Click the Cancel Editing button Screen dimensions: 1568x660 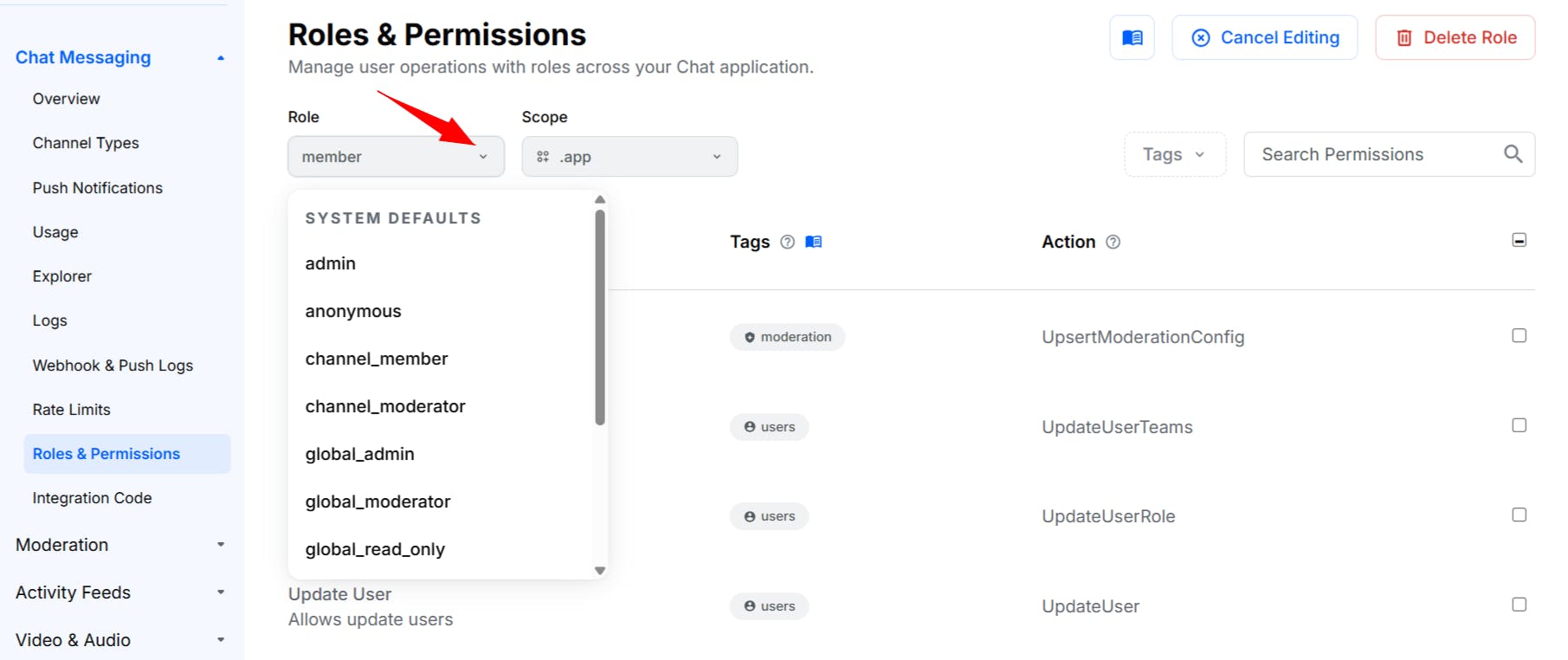[1264, 37]
